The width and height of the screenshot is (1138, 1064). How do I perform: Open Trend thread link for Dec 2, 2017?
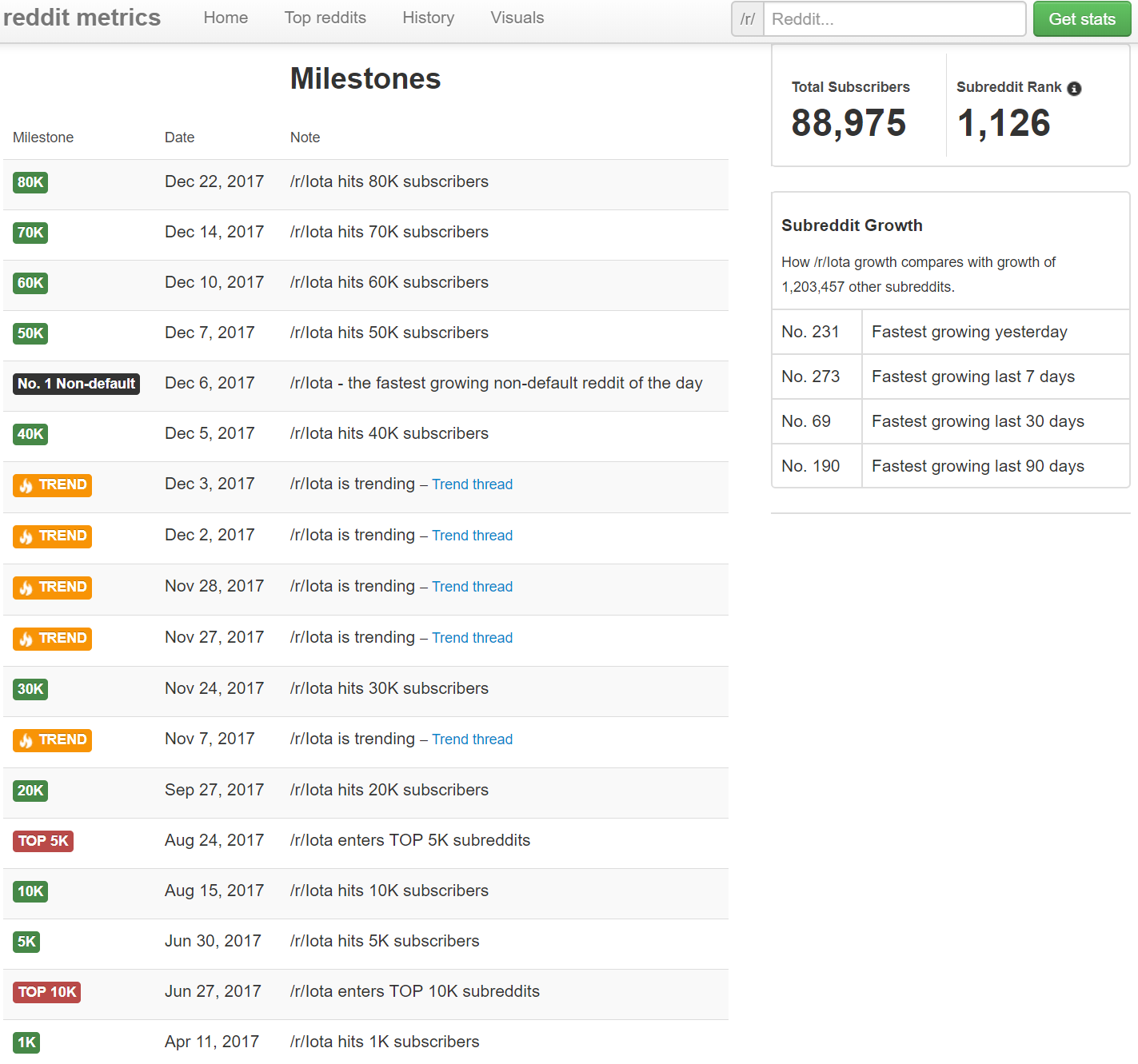click(473, 536)
